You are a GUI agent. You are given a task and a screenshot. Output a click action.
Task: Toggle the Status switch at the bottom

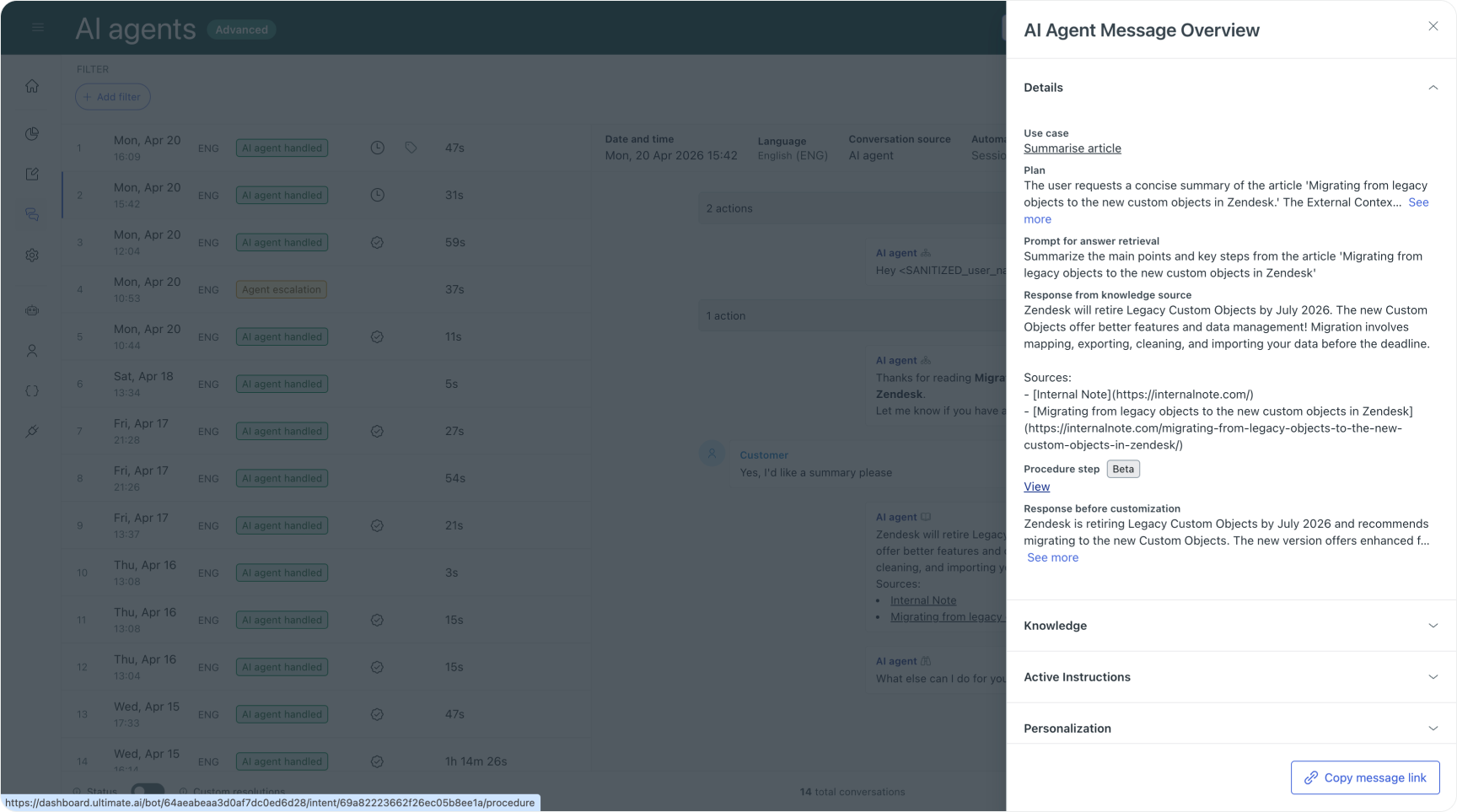pyautogui.click(x=148, y=792)
